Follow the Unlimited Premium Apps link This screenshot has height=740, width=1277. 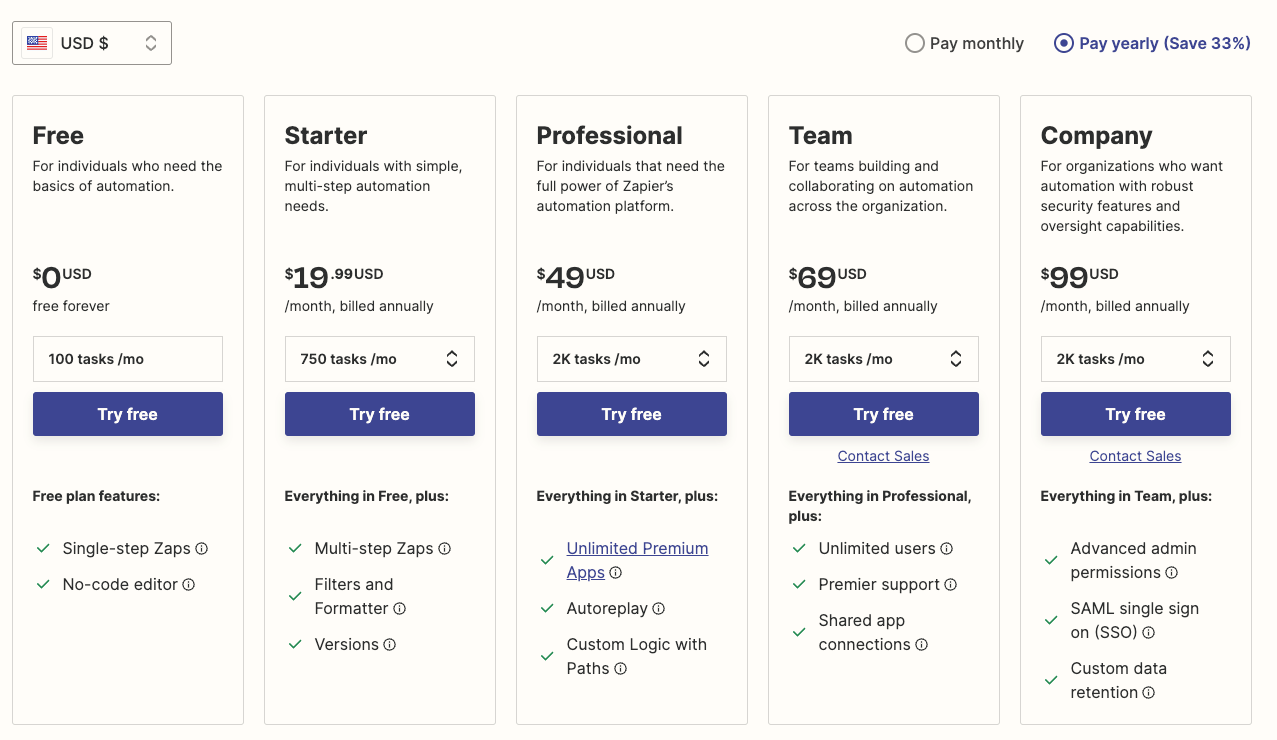(x=637, y=549)
